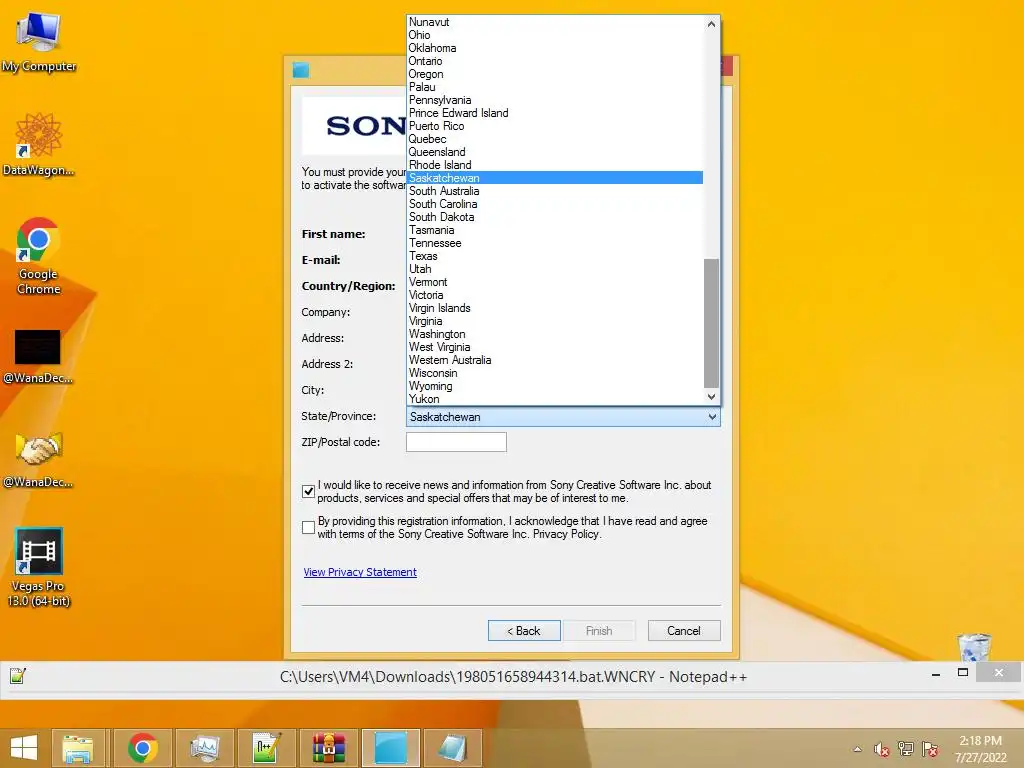
Task: Select Prince Edward Island from the list
Action: 554,113
